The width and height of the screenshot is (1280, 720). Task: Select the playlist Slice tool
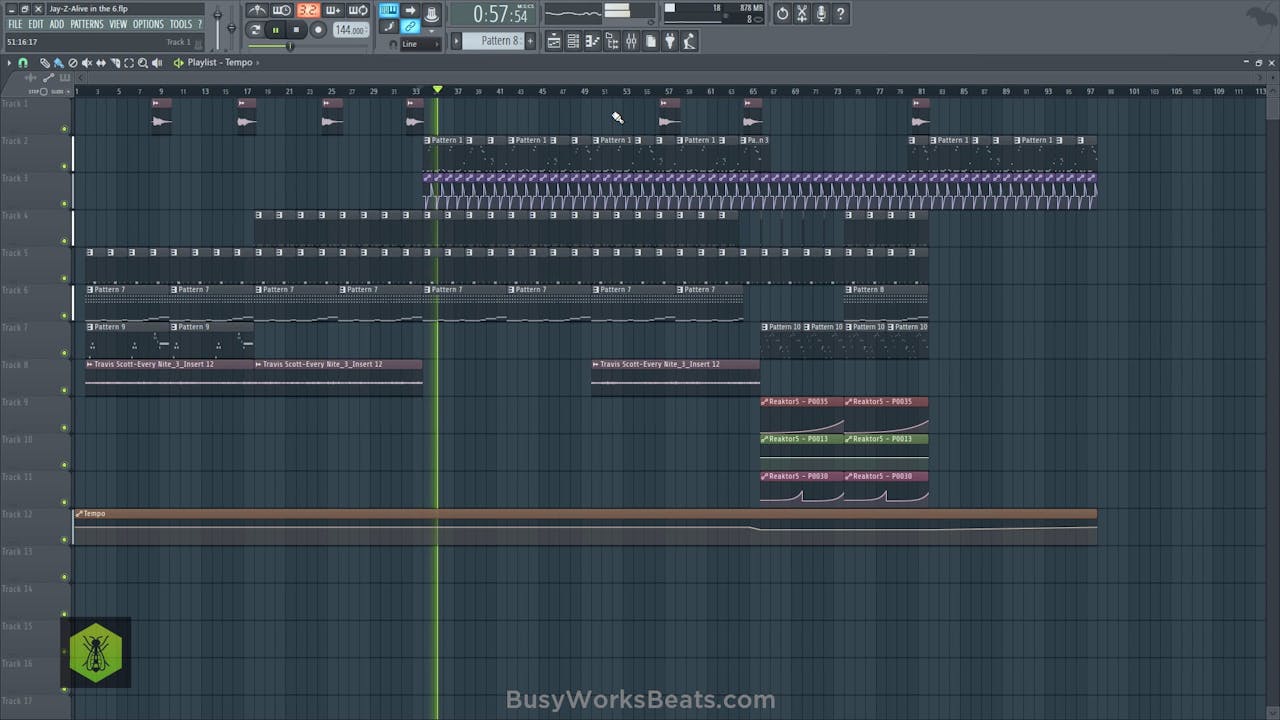pyautogui.click(x=115, y=63)
